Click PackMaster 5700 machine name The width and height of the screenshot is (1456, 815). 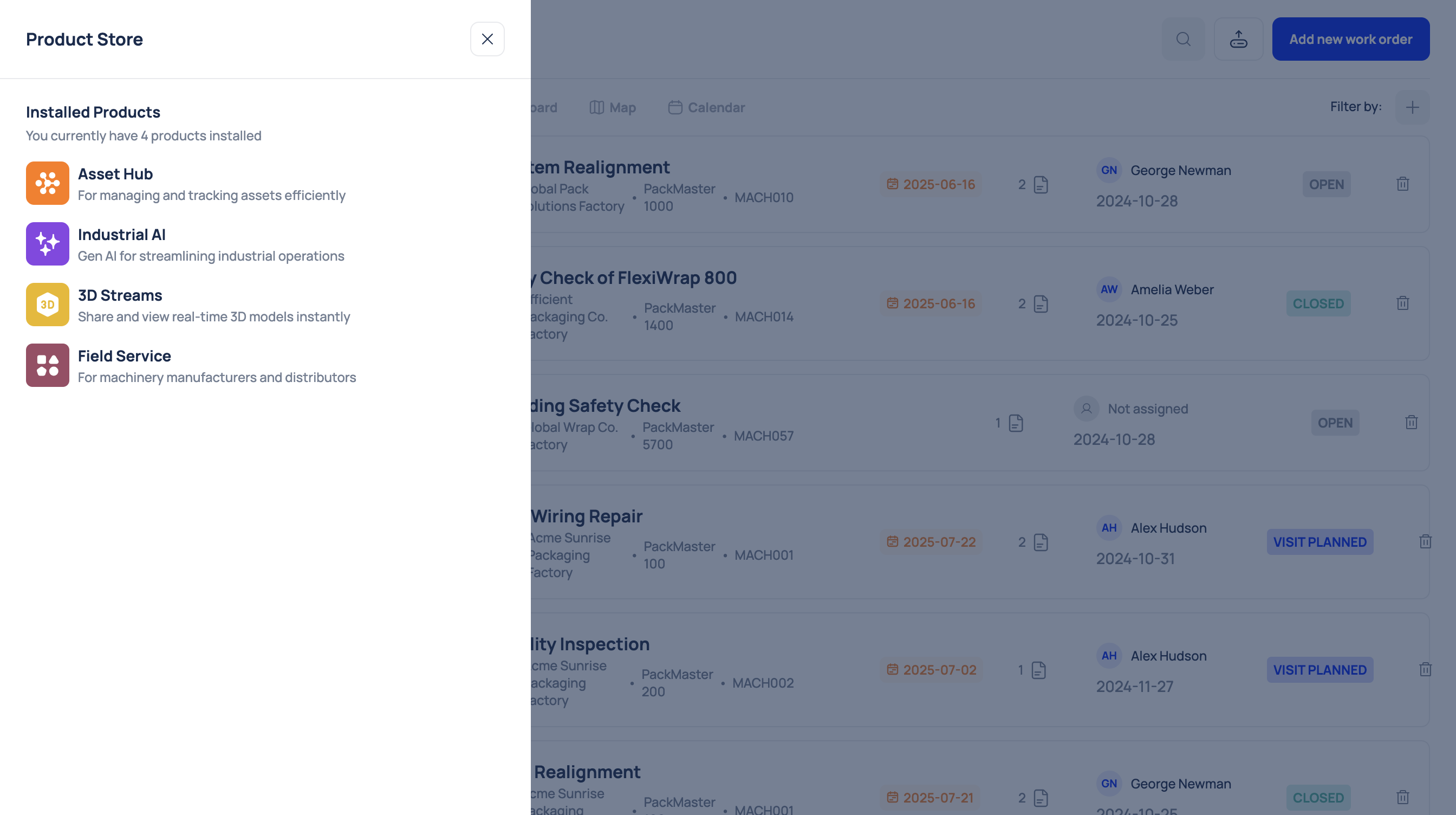point(678,436)
